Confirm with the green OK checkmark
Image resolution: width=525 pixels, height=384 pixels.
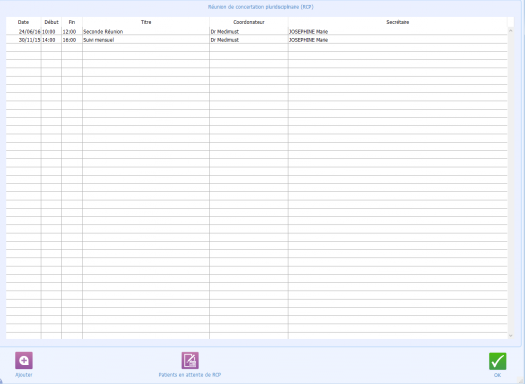(498, 361)
